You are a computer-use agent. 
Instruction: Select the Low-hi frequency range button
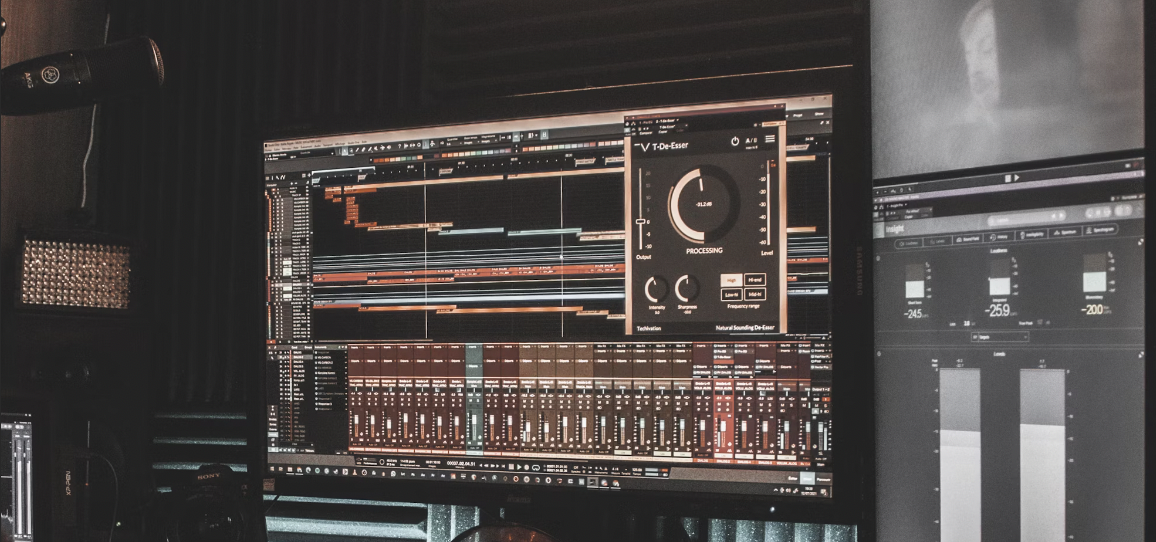click(731, 295)
